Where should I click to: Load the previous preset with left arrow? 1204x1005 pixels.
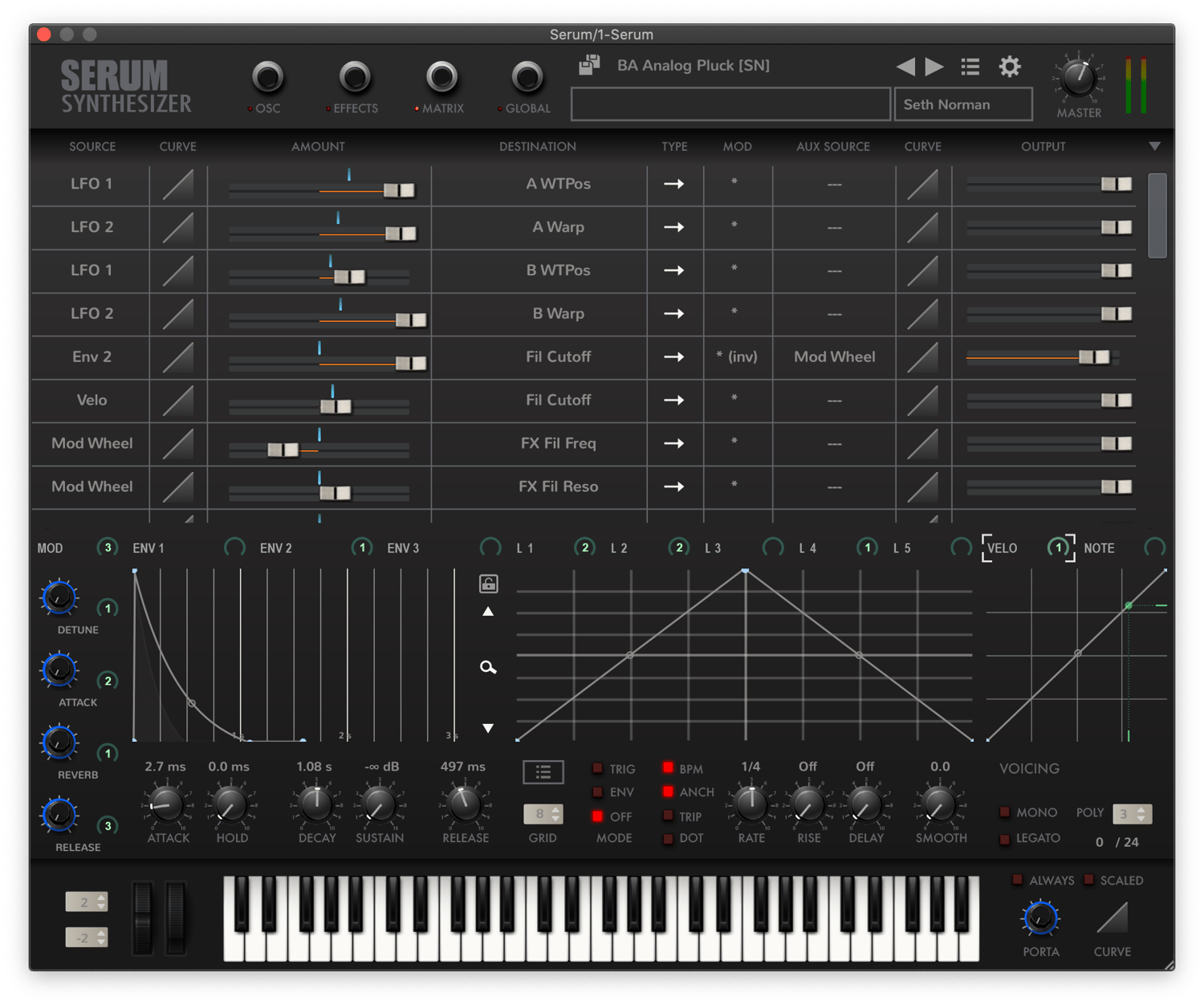(x=905, y=67)
